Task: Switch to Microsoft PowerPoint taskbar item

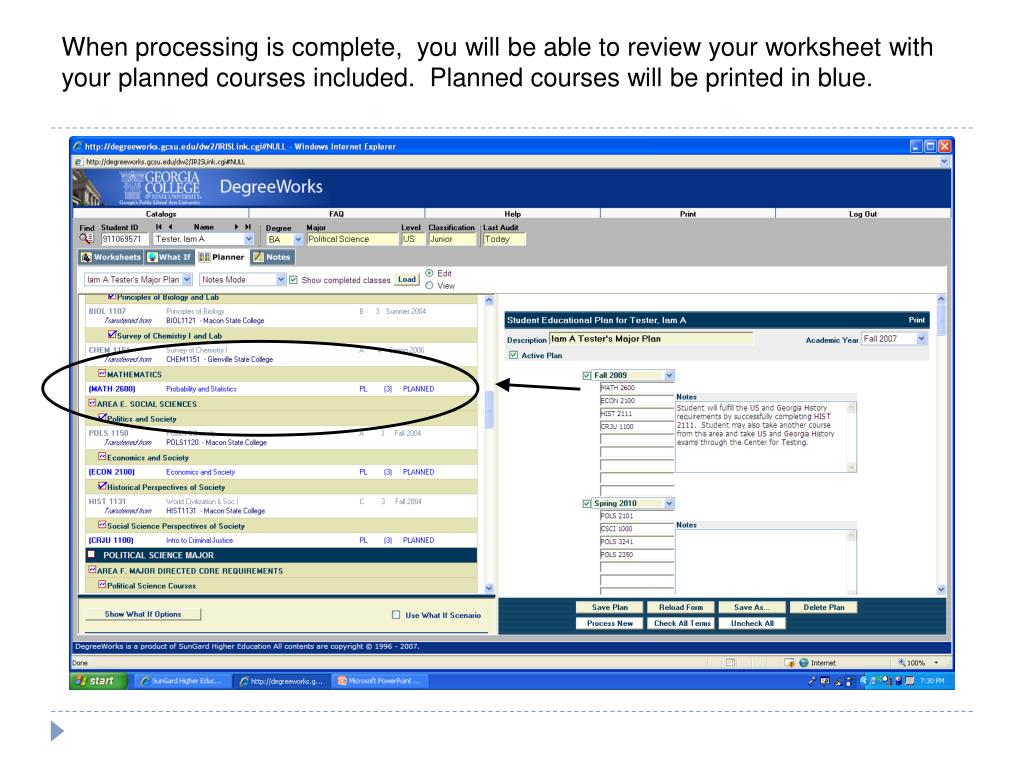Action: tap(379, 680)
